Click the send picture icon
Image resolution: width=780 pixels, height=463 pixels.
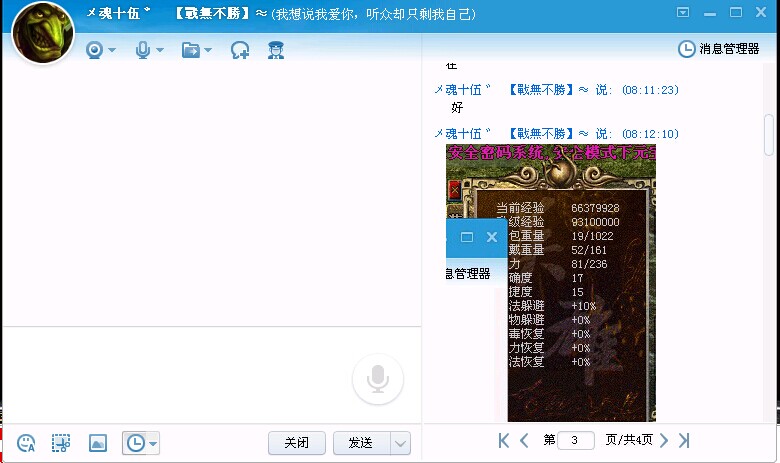[97, 442]
